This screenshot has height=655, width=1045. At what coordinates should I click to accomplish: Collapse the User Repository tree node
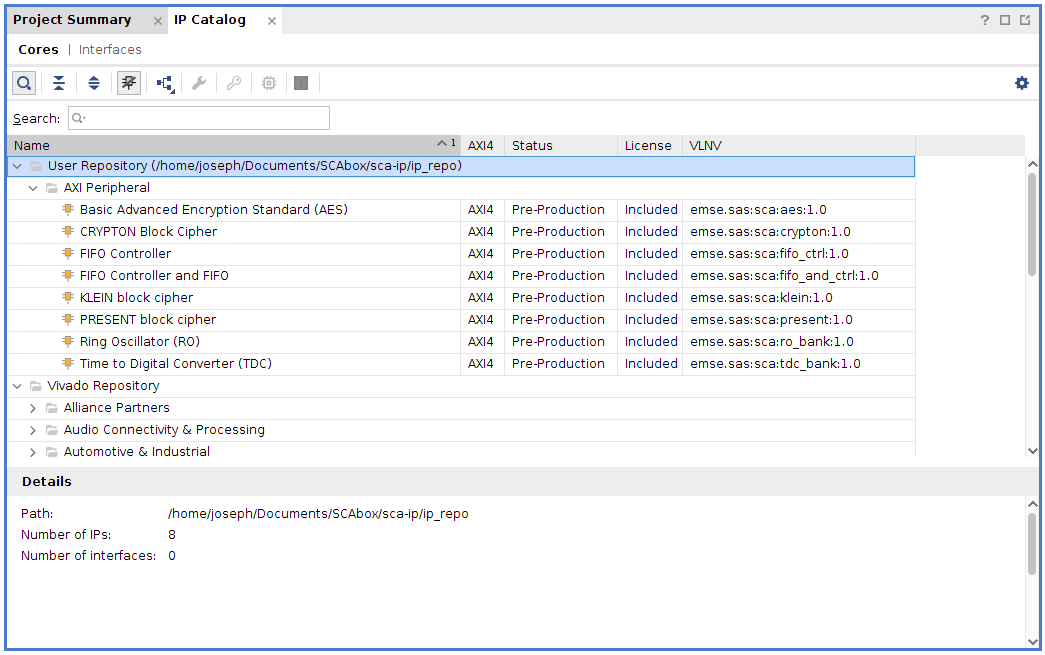17,166
